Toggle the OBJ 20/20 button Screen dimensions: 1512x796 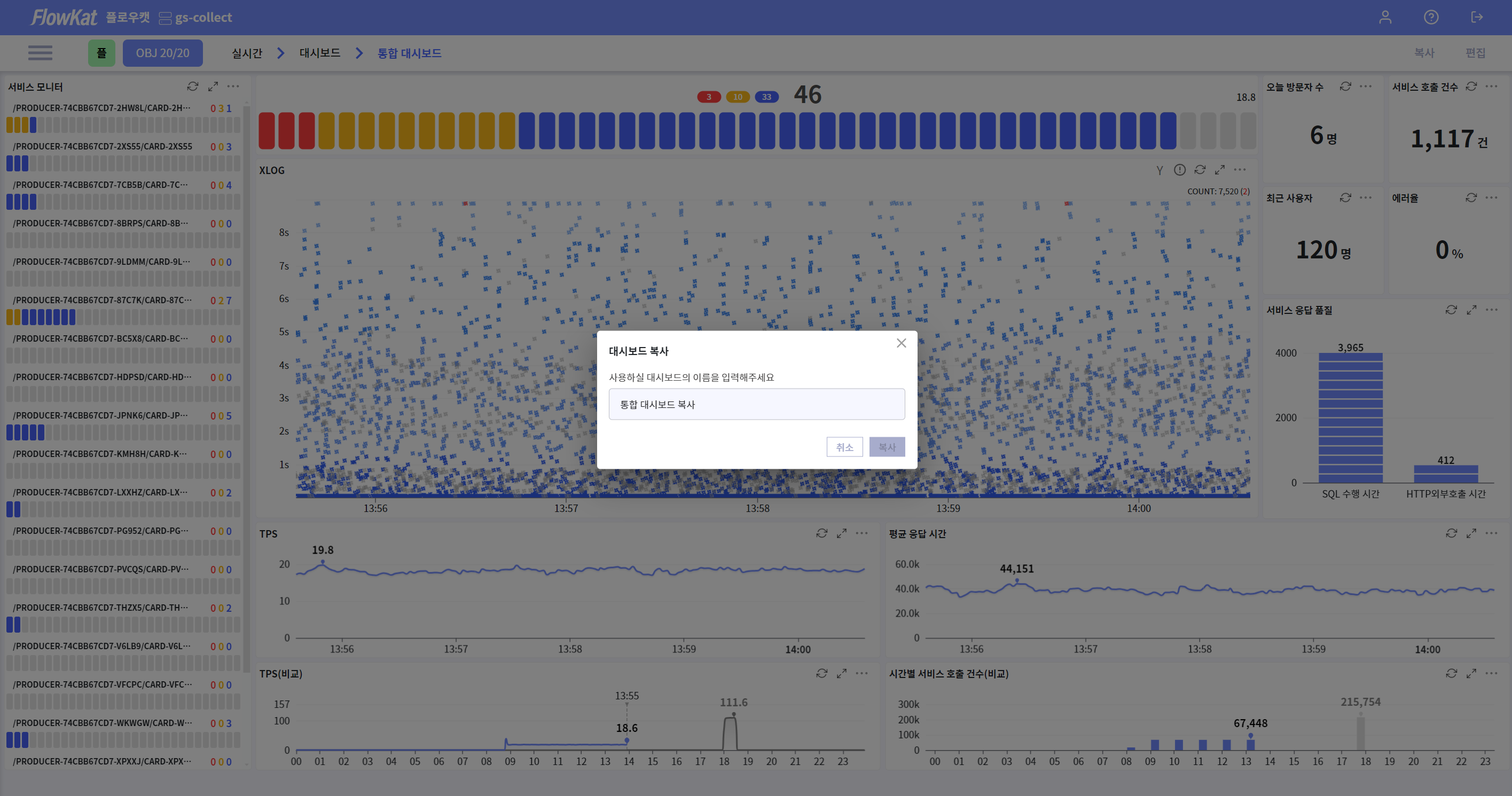162,53
